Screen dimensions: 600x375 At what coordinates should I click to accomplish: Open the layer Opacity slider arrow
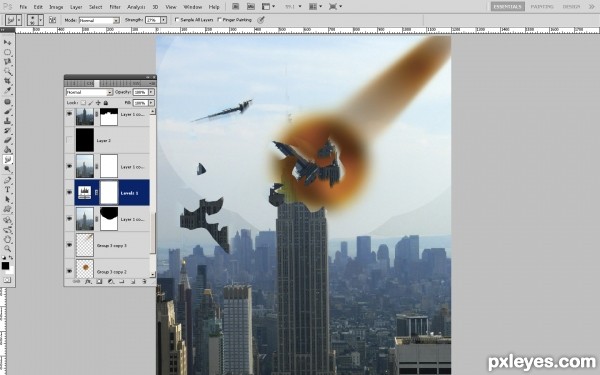(152, 92)
